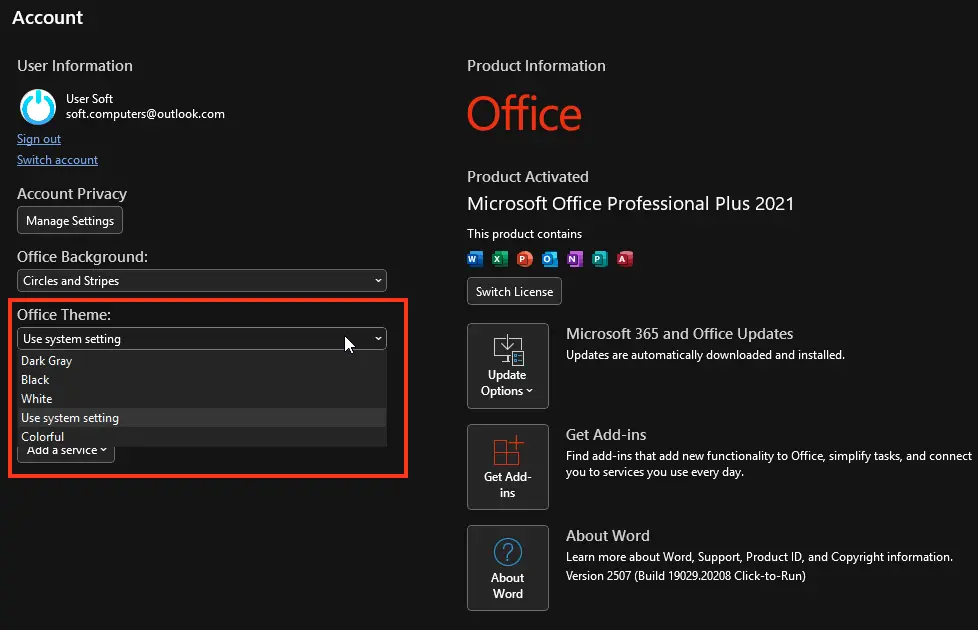Click the PowerPoint product icon
Viewport: 978px width, 630px height.
525,259
